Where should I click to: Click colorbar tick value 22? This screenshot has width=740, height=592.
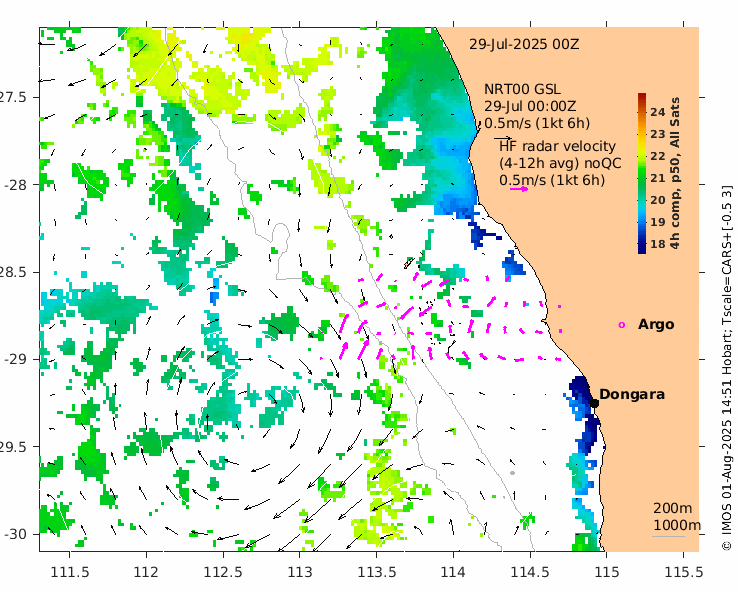click(657, 156)
